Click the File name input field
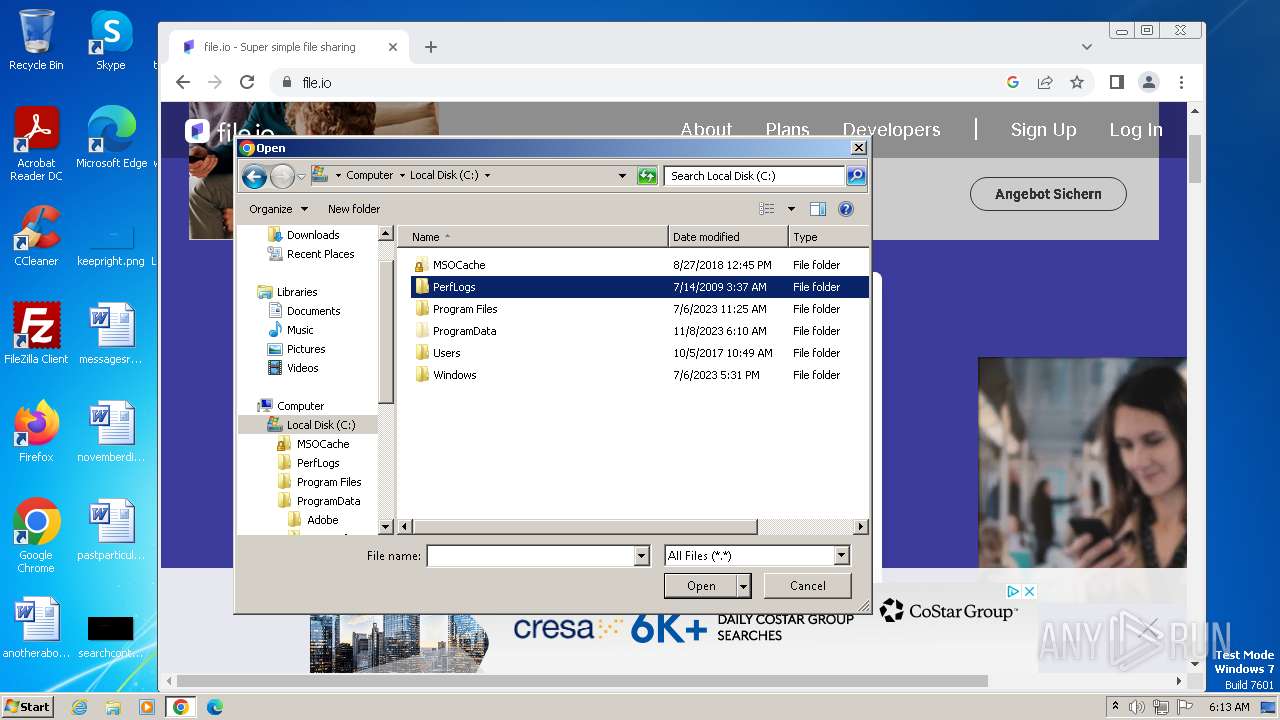1280x720 pixels. (531, 556)
